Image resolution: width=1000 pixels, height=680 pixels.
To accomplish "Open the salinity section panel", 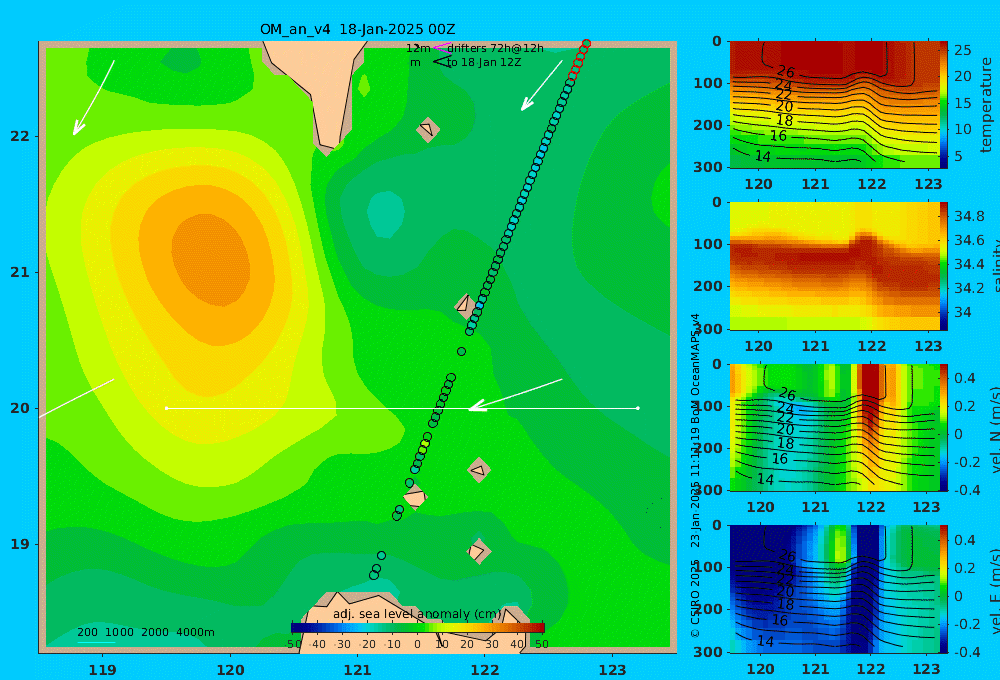I will (x=834, y=266).
